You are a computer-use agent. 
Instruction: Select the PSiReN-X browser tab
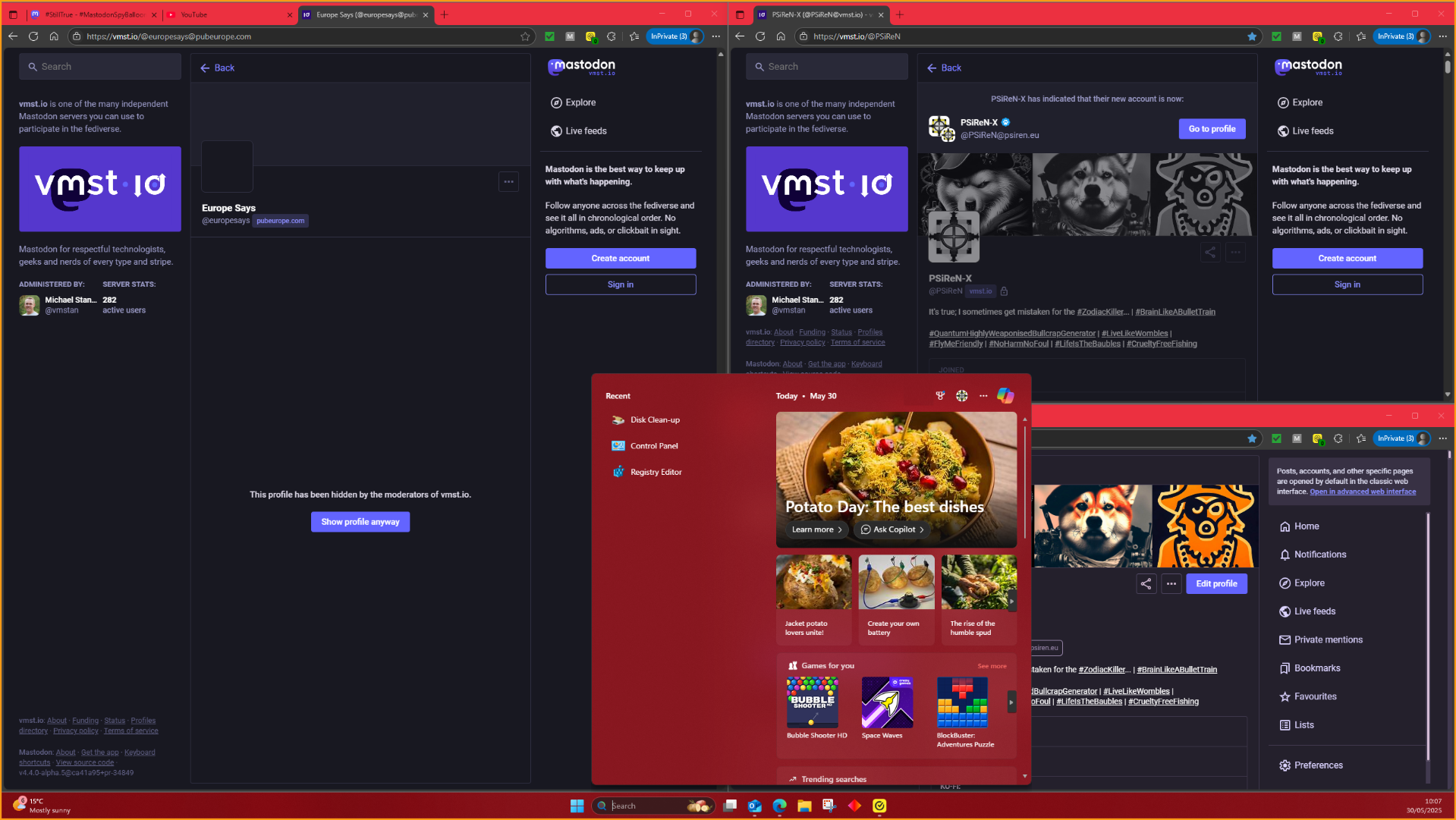point(822,14)
